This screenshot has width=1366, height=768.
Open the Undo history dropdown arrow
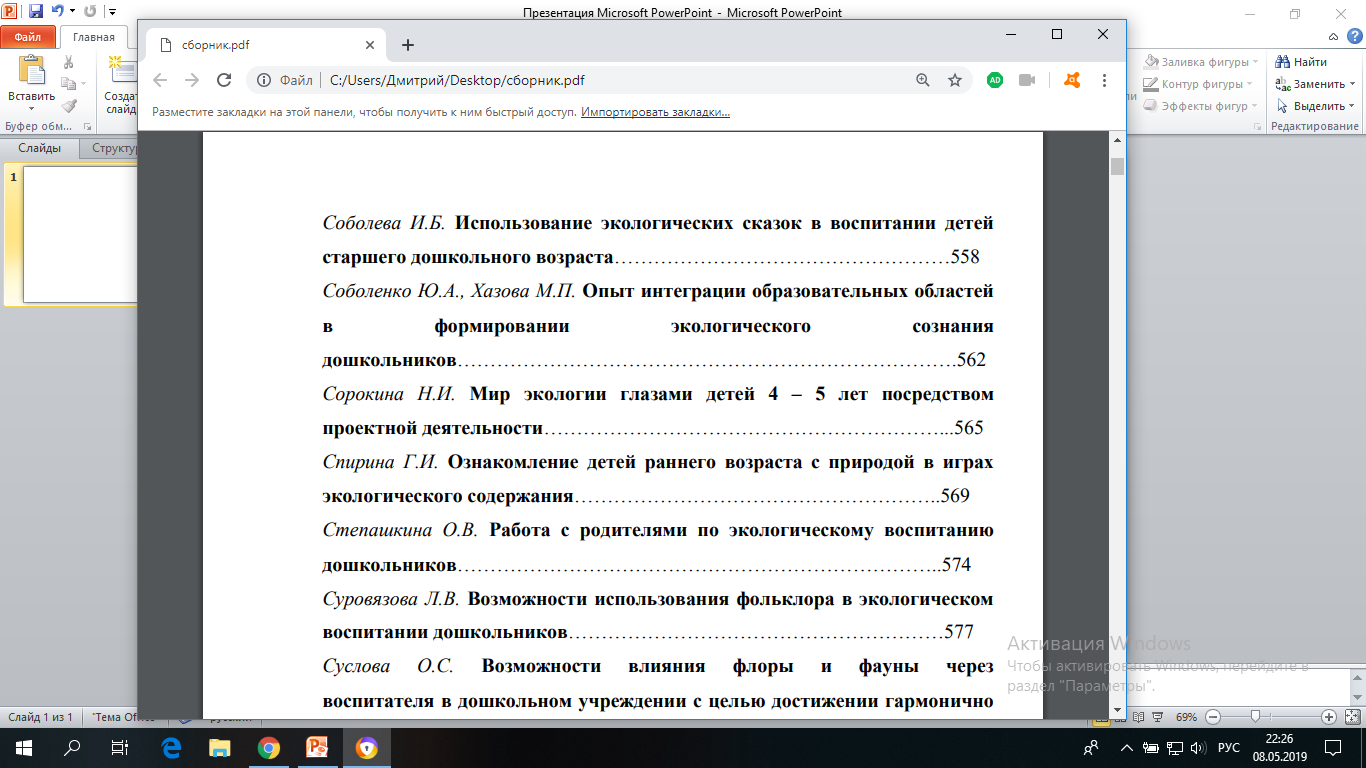coord(72,13)
